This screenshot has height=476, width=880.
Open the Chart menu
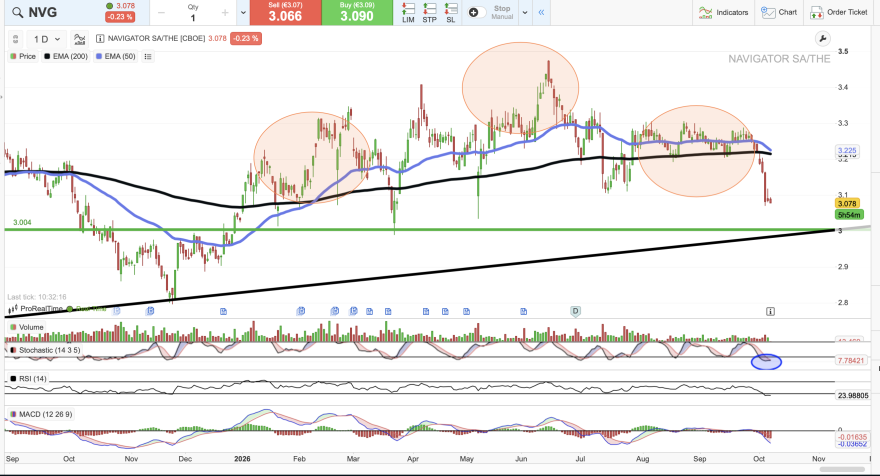coord(779,12)
